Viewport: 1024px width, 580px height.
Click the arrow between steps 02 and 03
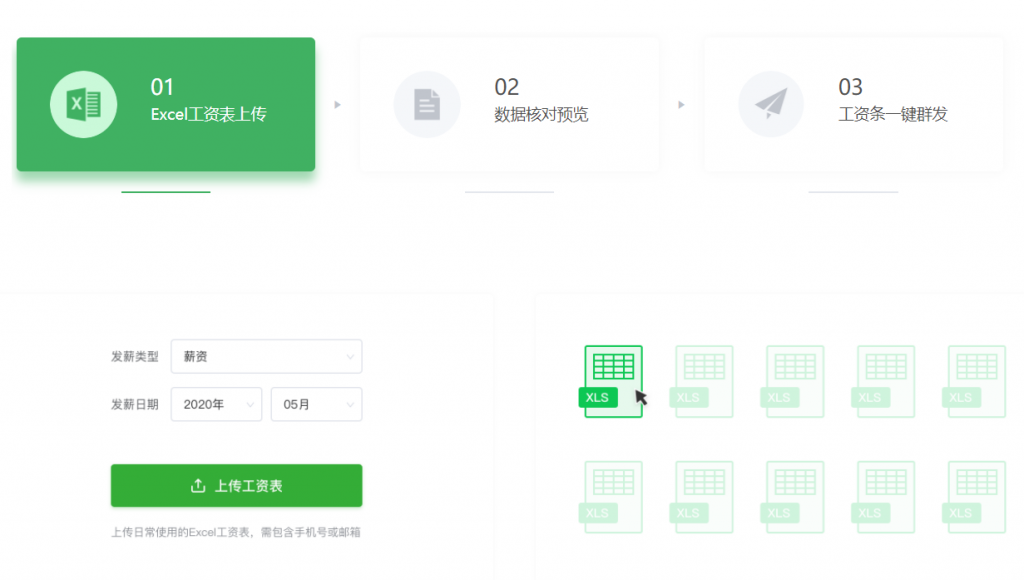coord(681,104)
